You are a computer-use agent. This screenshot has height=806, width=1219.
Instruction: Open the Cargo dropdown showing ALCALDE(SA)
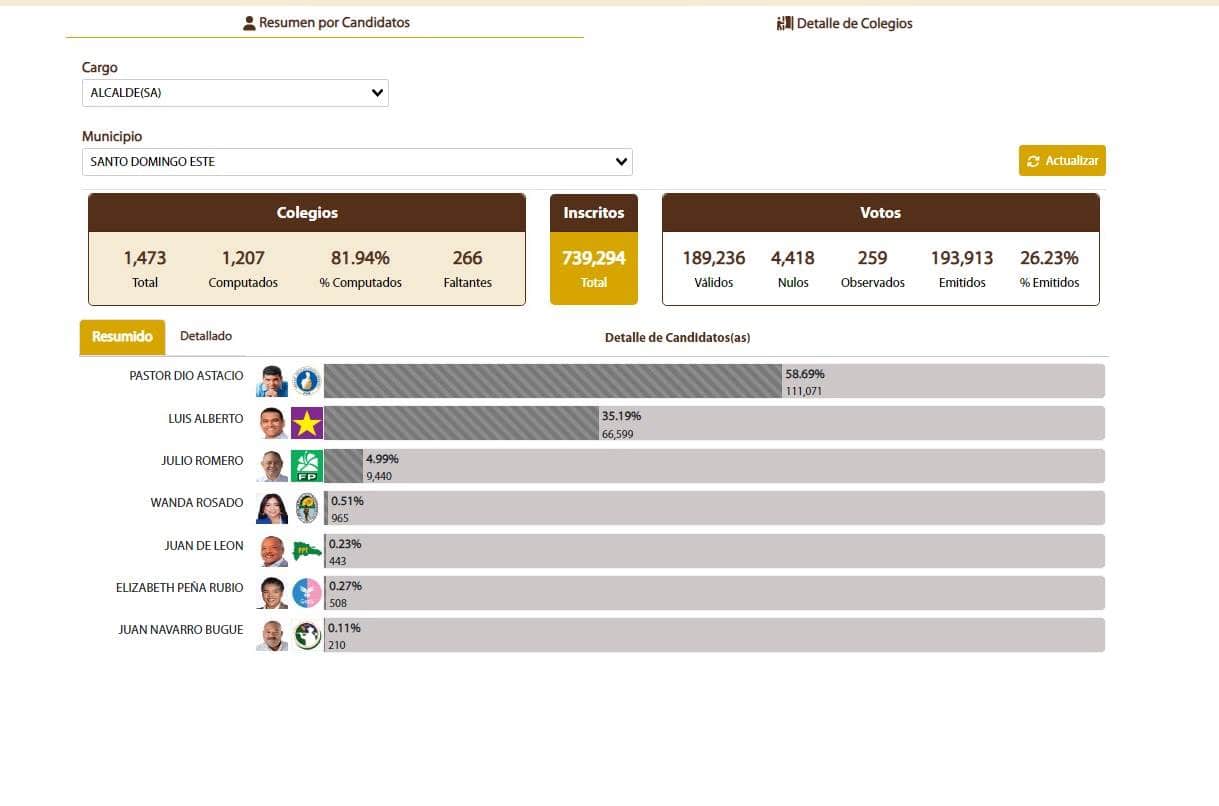[x=234, y=93]
